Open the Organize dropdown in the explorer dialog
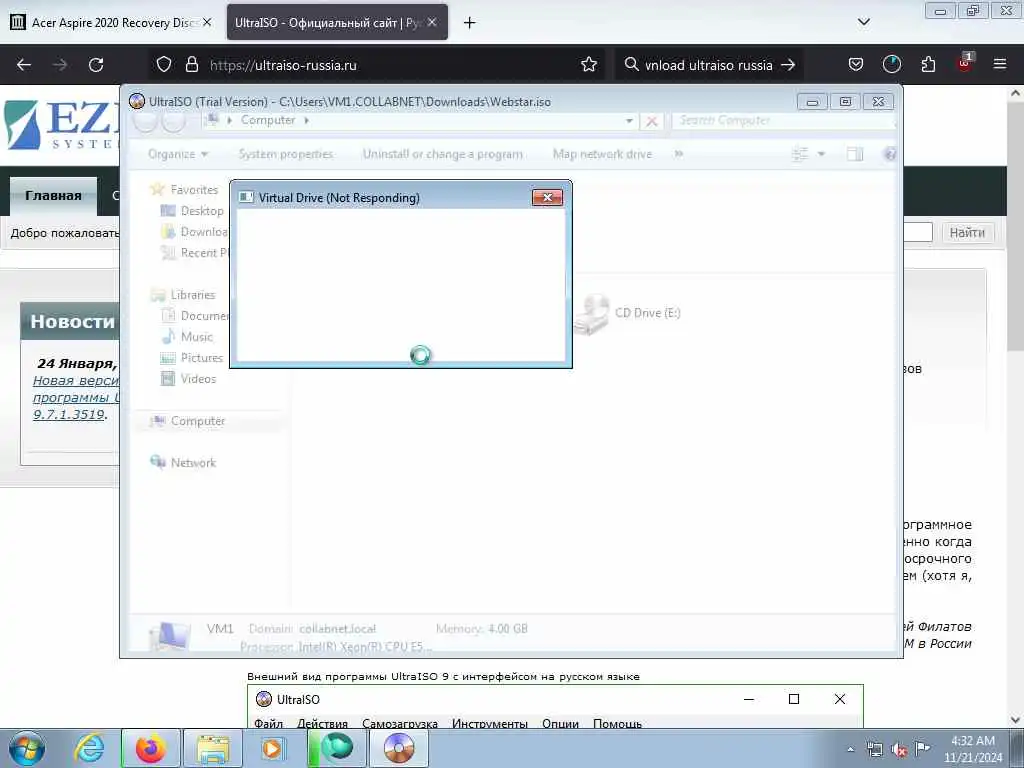This screenshot has width=1024, height=768. pos(178,154)
